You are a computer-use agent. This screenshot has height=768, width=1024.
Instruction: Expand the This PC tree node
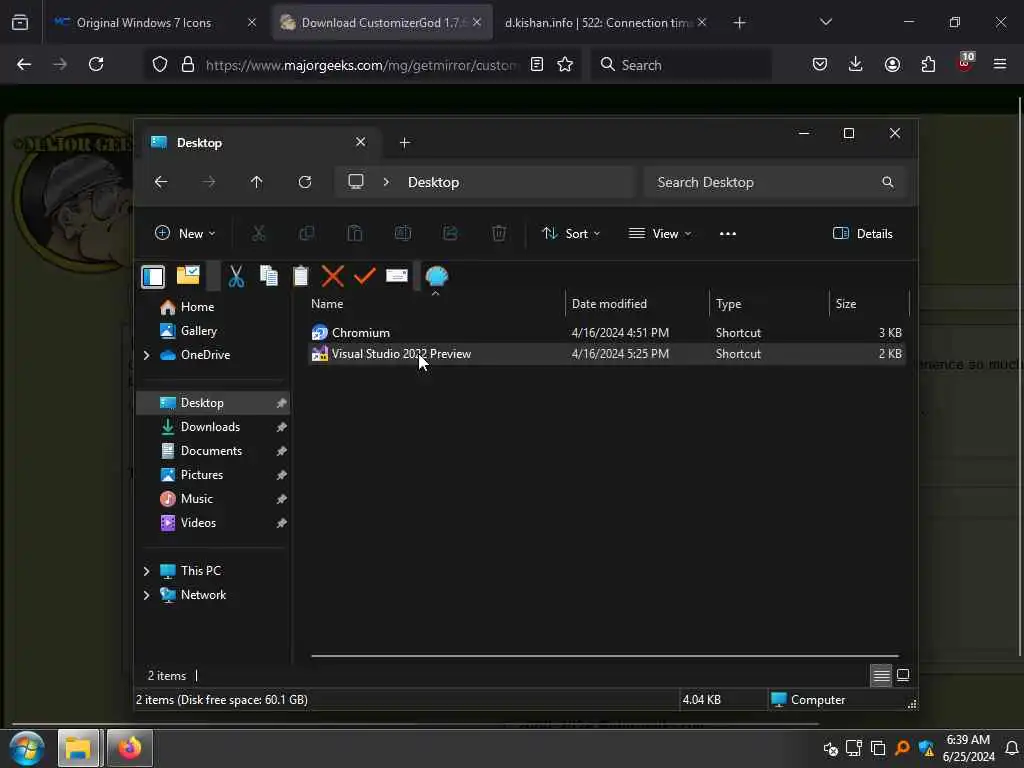point(146,571)
